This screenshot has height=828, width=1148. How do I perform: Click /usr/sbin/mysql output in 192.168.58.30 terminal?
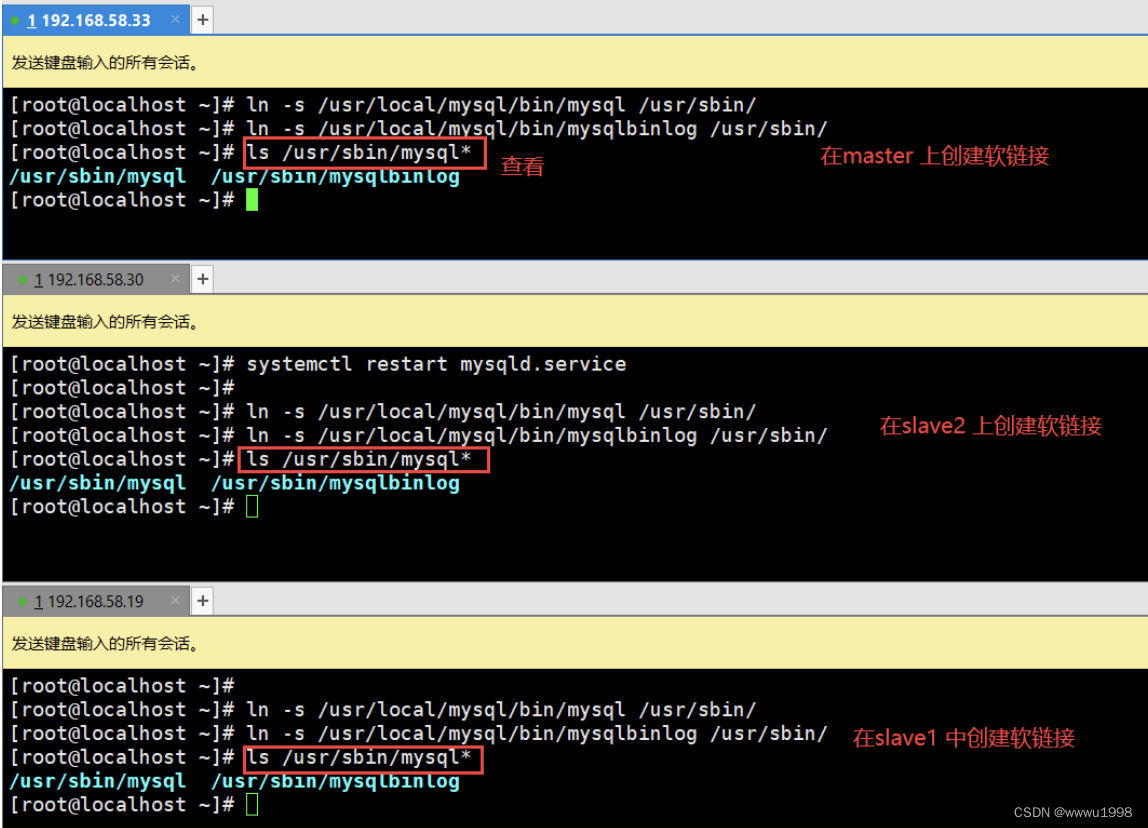point(97,483)
